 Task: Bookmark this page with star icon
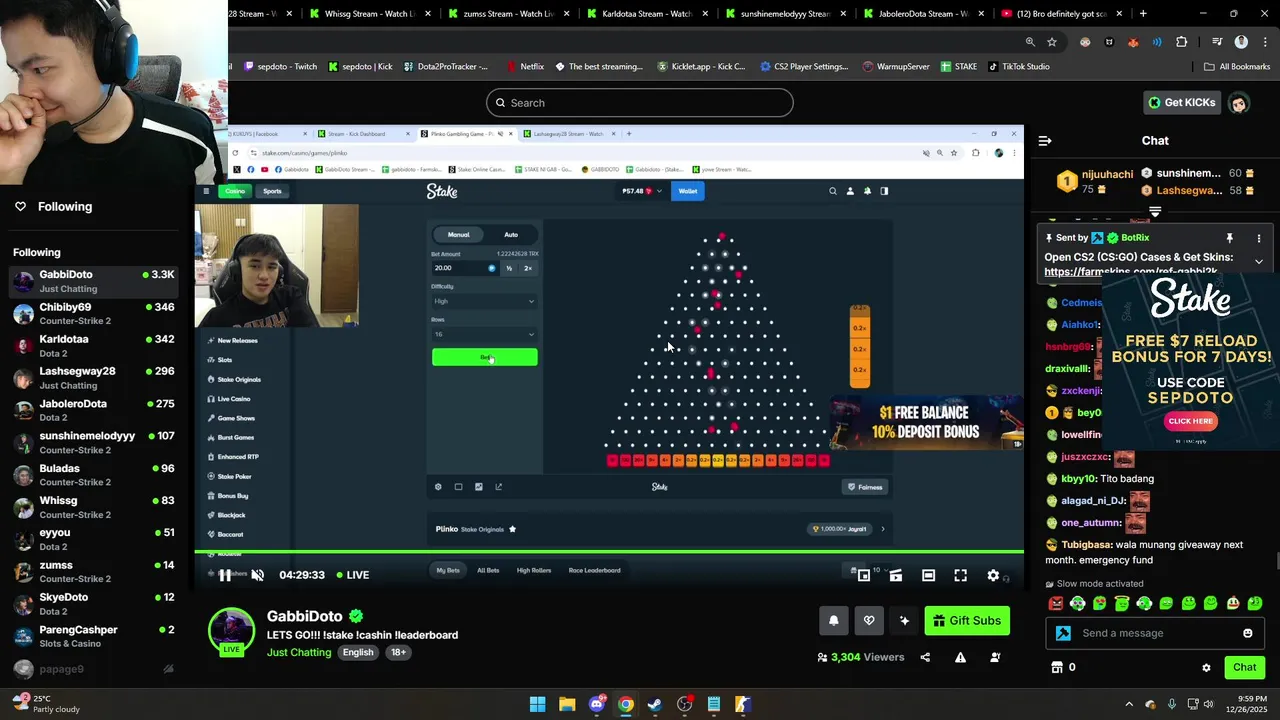point(1052,42)
